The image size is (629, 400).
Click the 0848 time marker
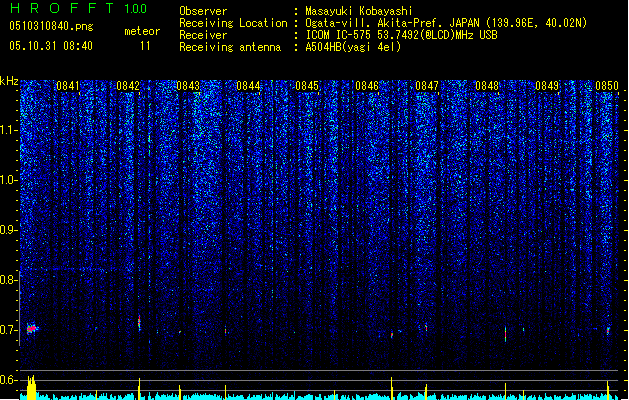pos(487,86)
